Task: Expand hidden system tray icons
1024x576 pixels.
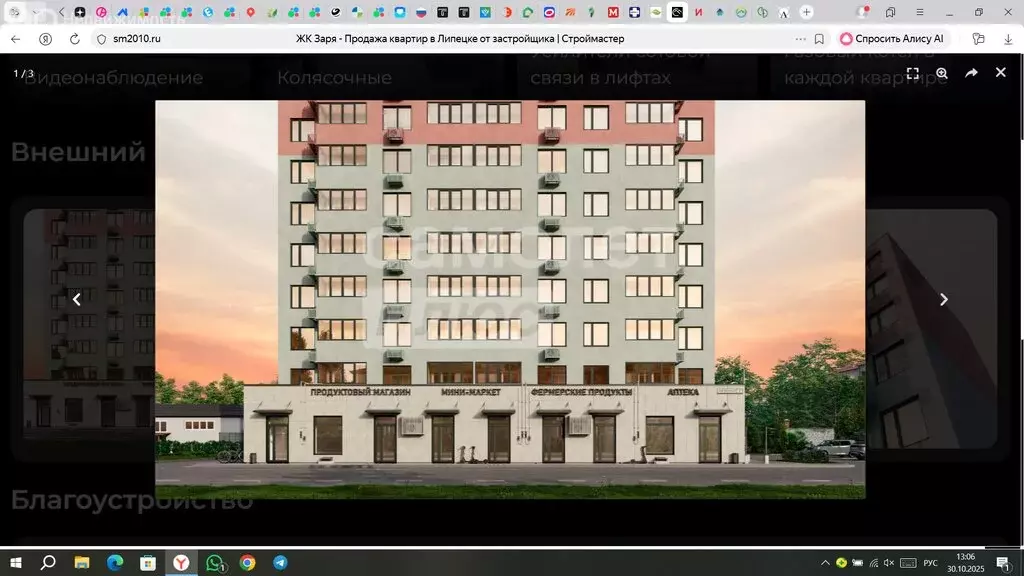Action: point(825,563)
